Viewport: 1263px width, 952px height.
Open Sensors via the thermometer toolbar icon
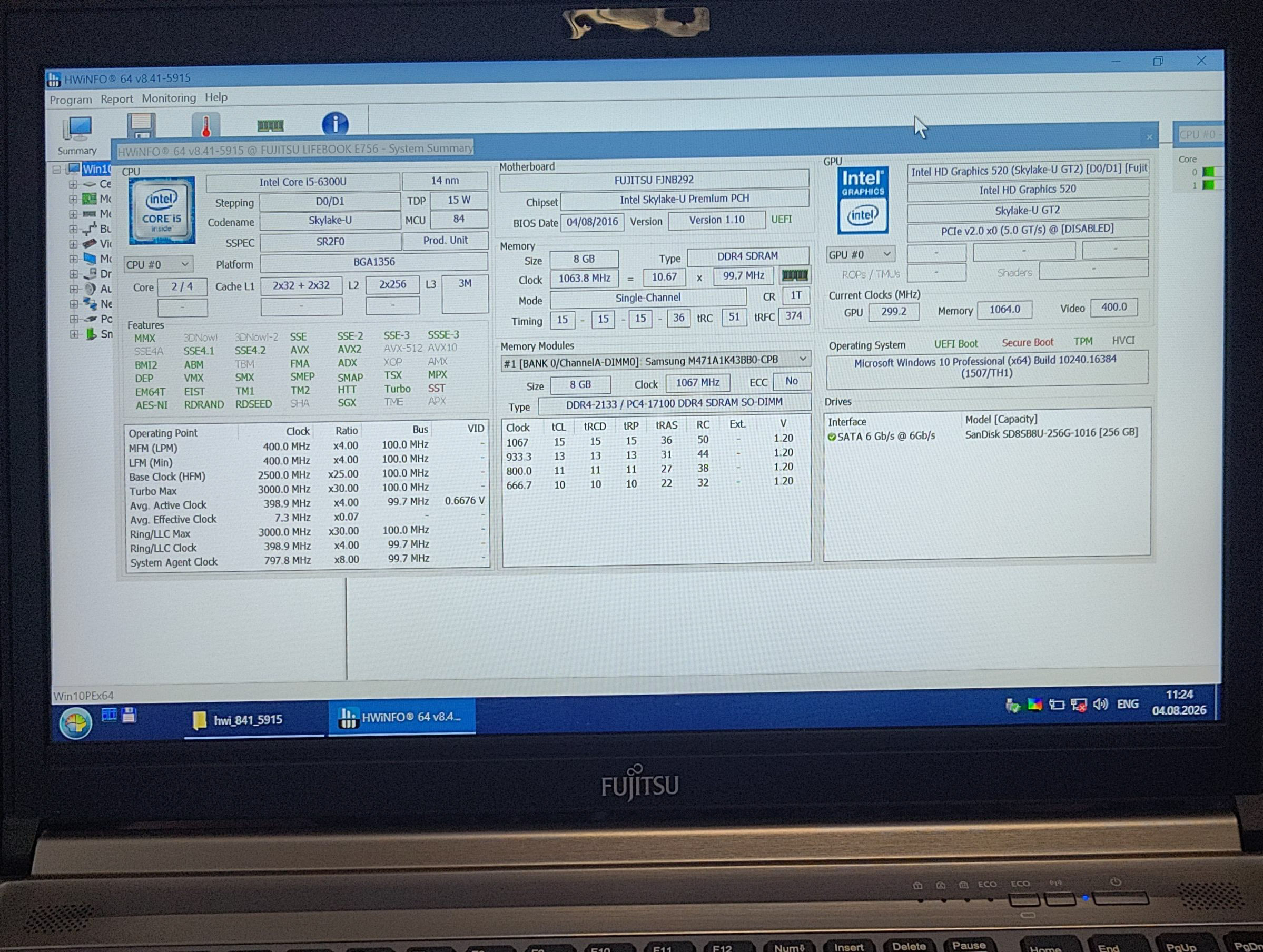point(205,125)
